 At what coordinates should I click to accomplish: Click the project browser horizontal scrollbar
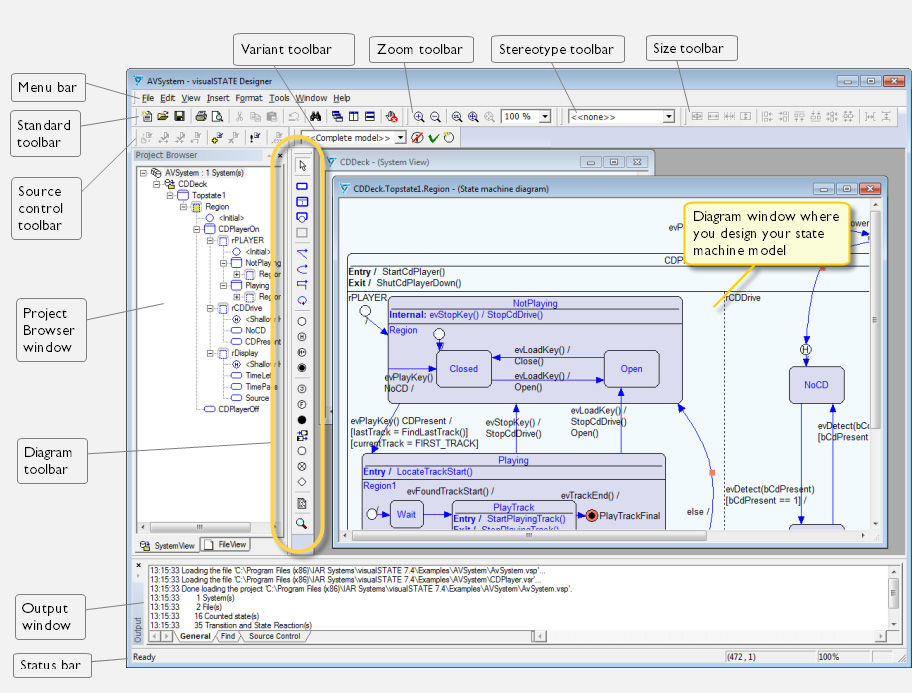201,527
